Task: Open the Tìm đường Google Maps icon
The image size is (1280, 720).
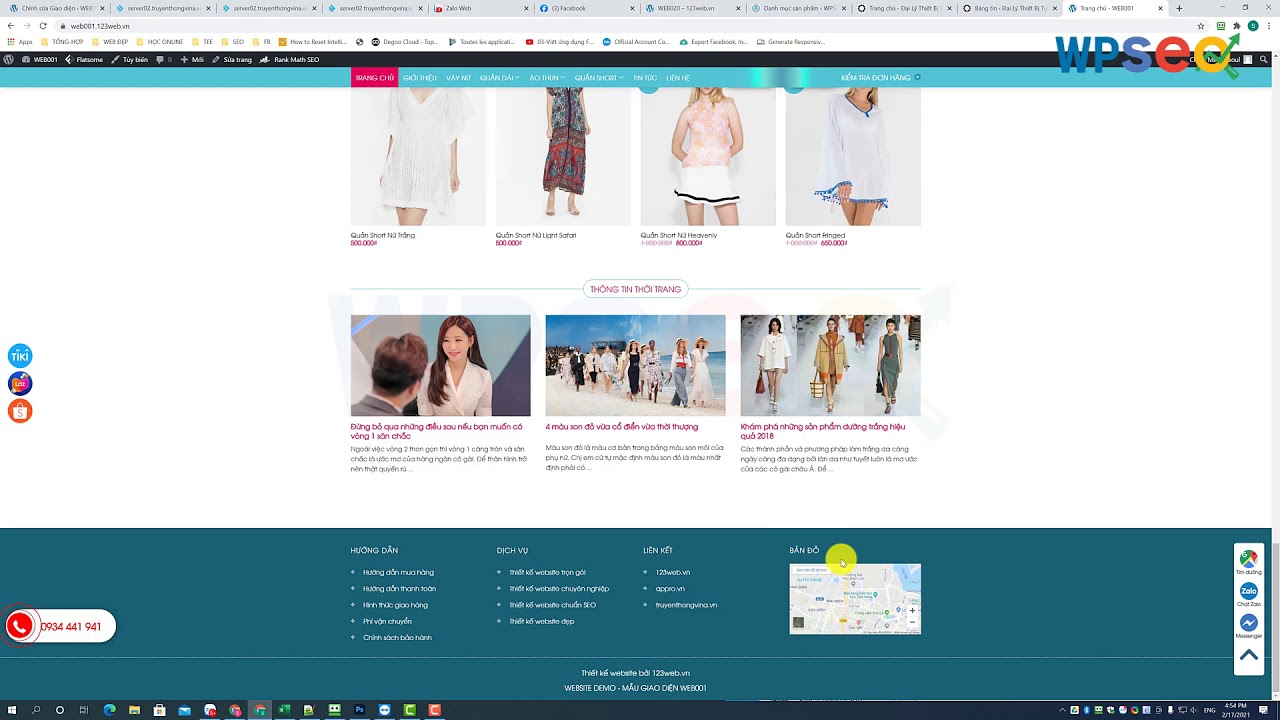Action: click(1249, 559)
